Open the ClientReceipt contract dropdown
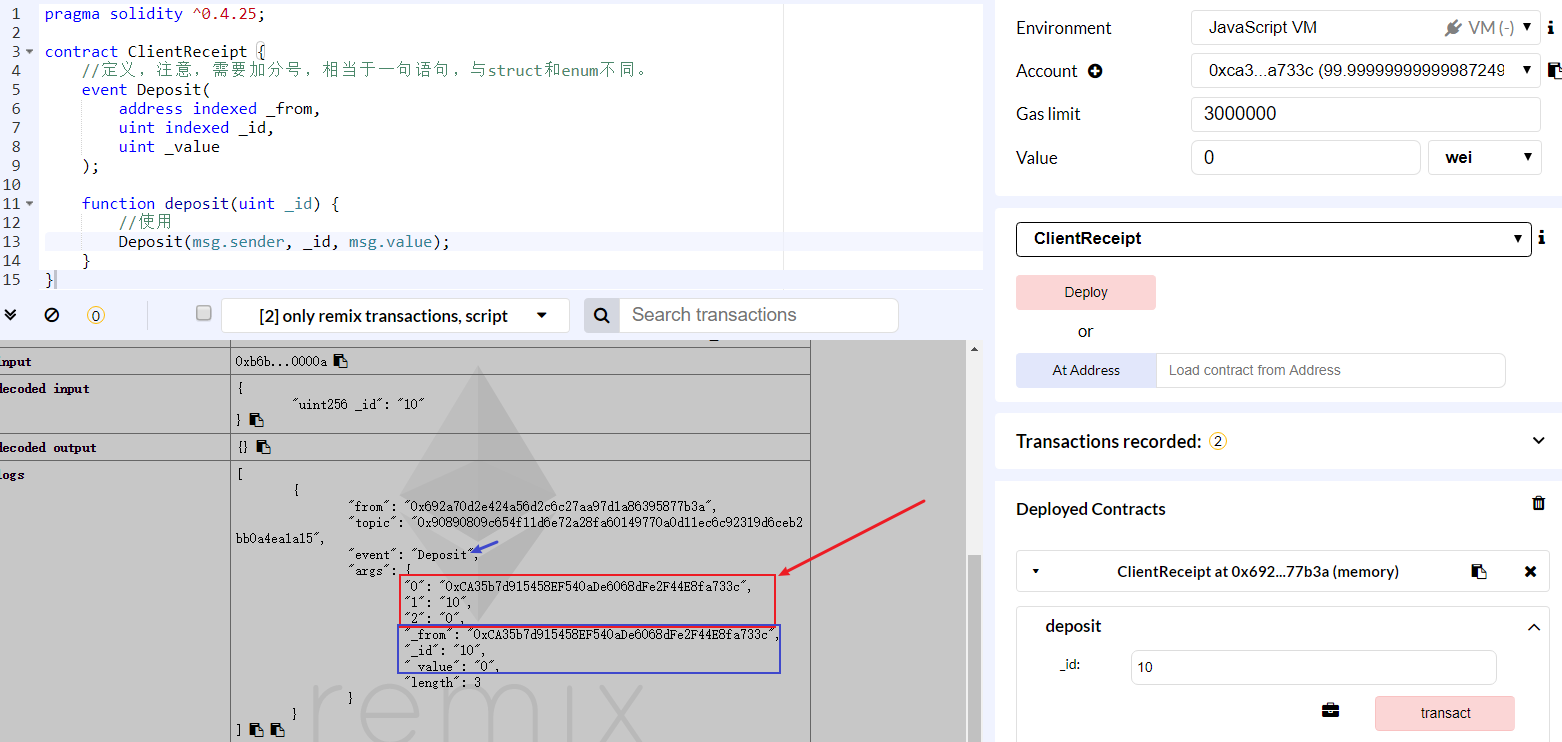The image size is (1562, 742). [1273, 239]
